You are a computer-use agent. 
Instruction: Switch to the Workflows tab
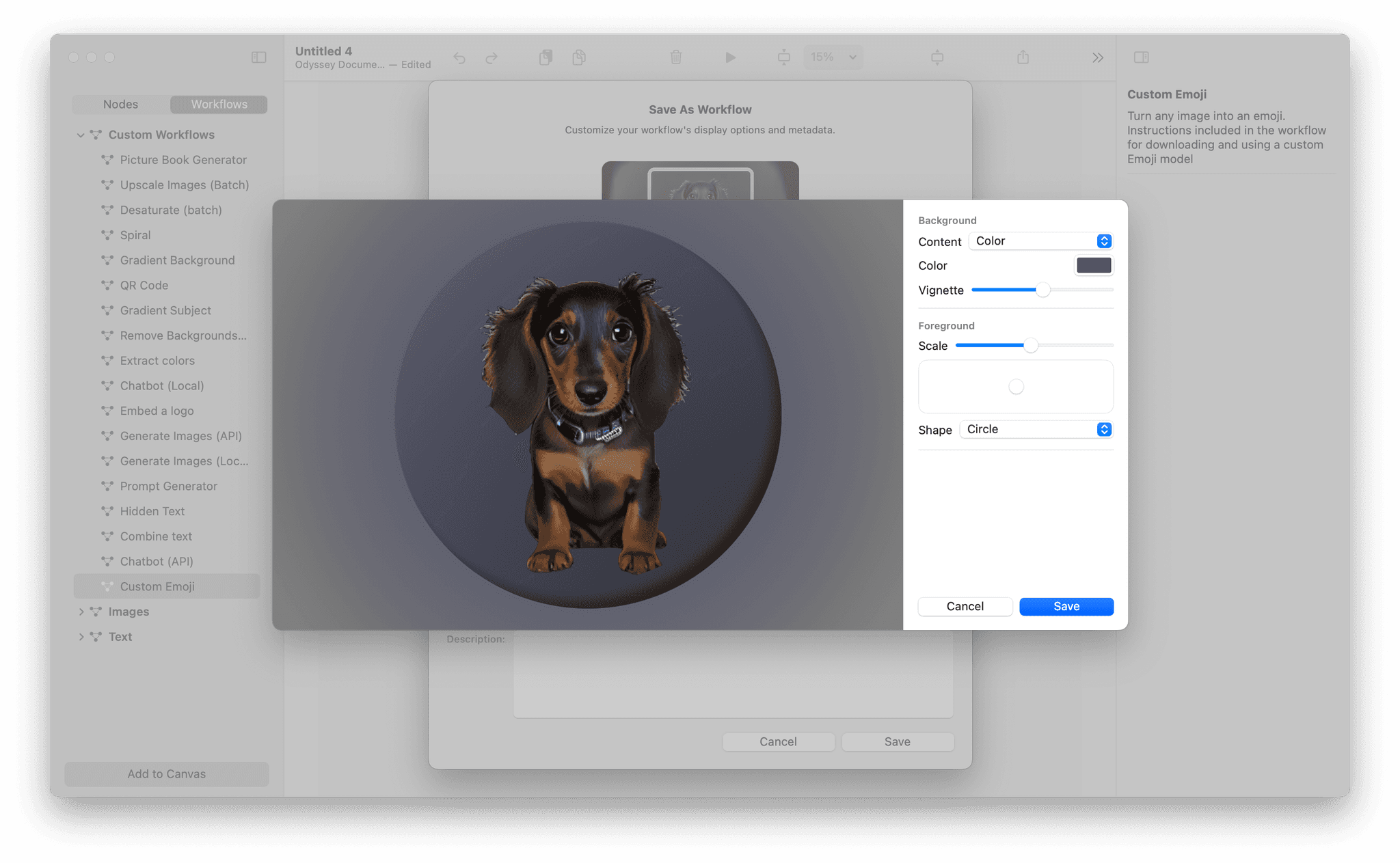(219, 104)
